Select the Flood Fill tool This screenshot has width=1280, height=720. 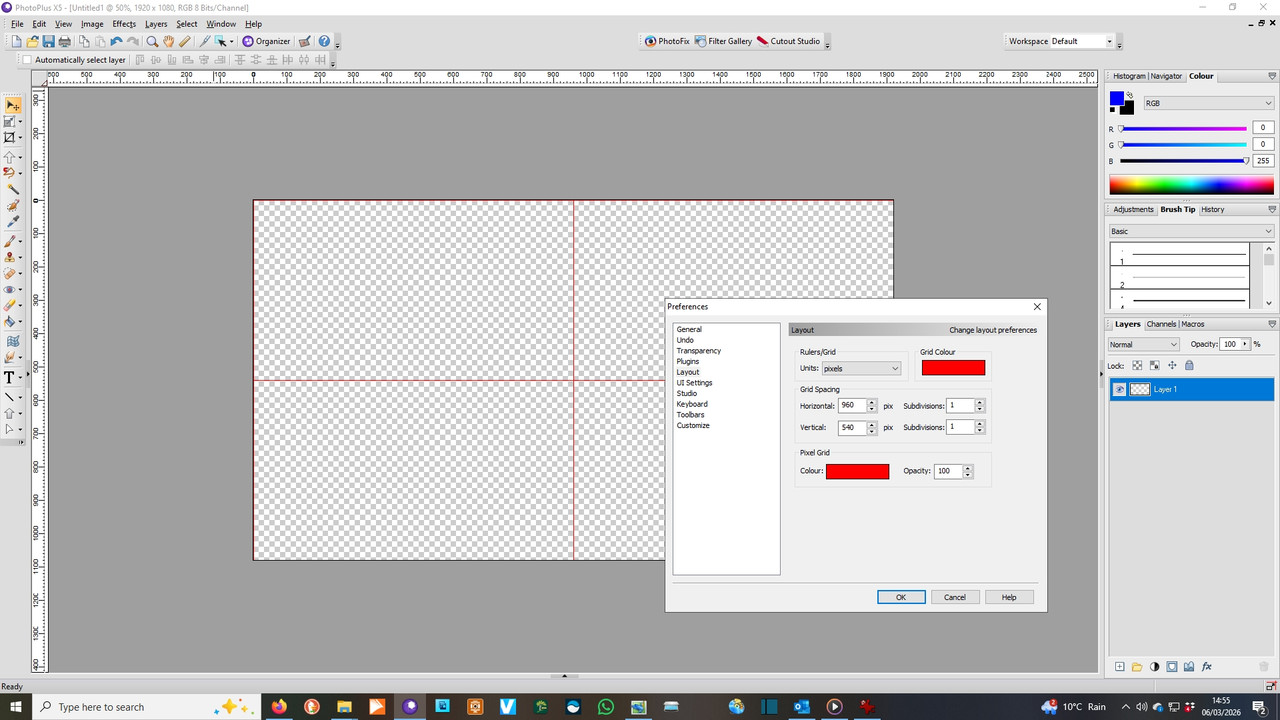(x=12, y=321)
